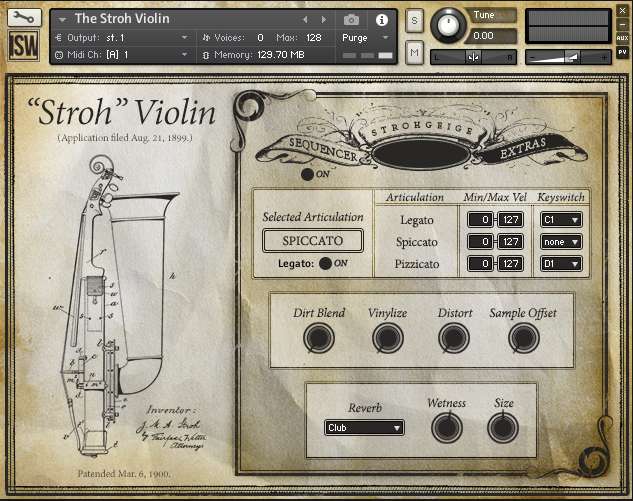Select the Spiccato articulation label

(x=417, y=242)
